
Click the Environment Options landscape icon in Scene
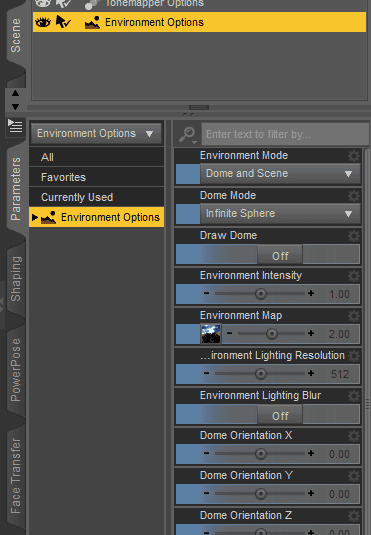(x=92, y=23)
